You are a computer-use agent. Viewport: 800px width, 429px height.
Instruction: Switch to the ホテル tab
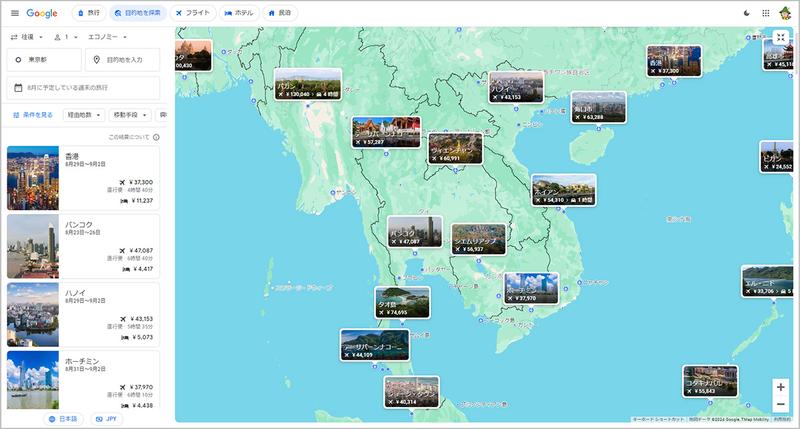click(239, 13)
